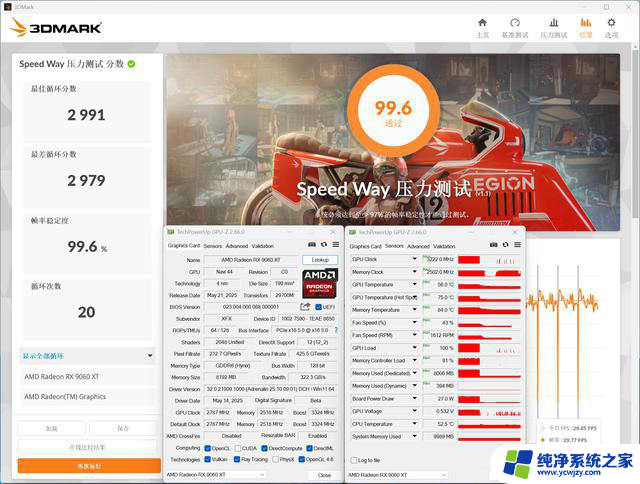Open the stress test chart icon
The width and height of the screenshot is (640, 484).
[x=554, y=22]
